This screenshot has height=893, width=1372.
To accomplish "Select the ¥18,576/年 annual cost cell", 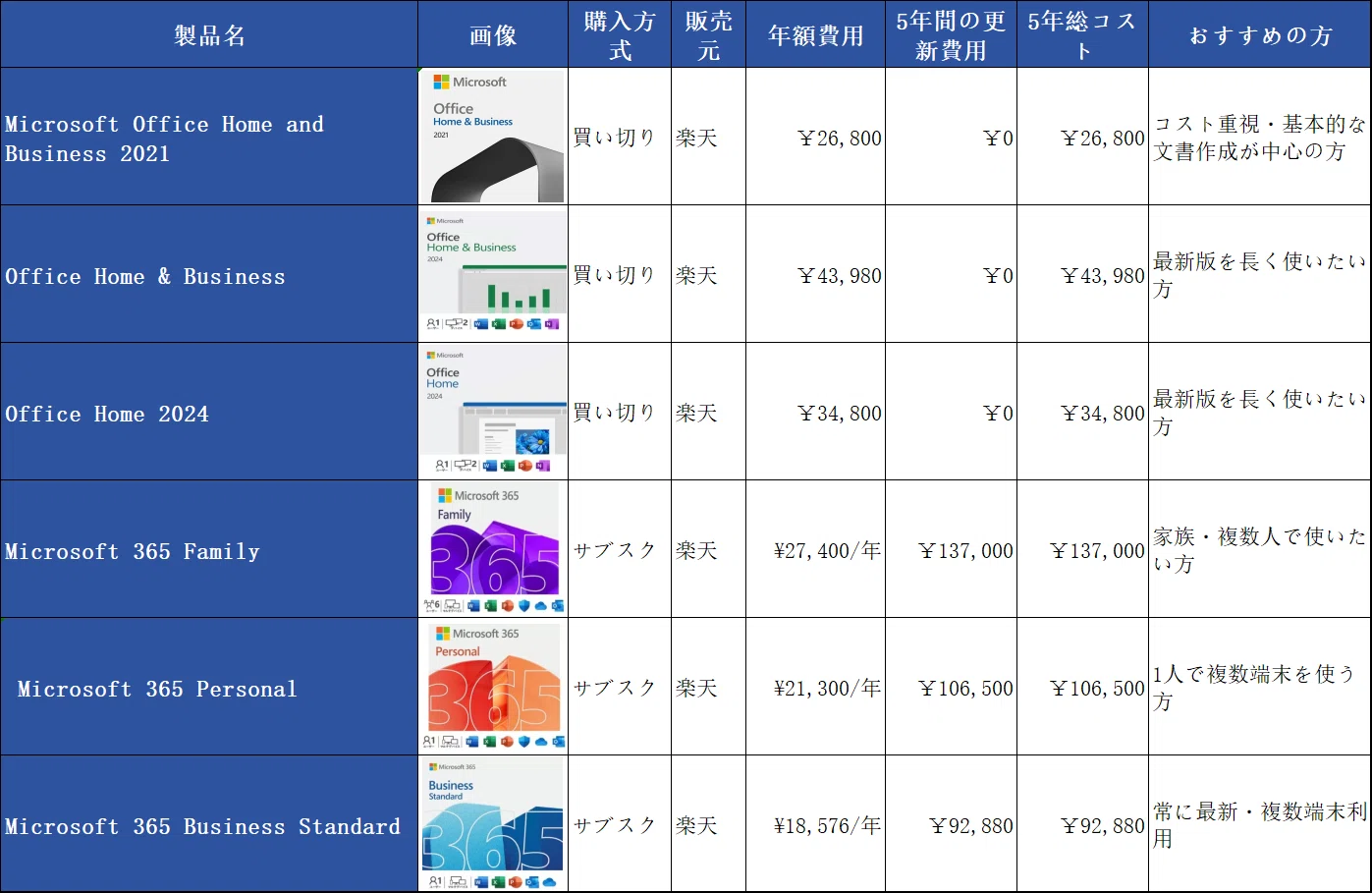I will 815,824.
